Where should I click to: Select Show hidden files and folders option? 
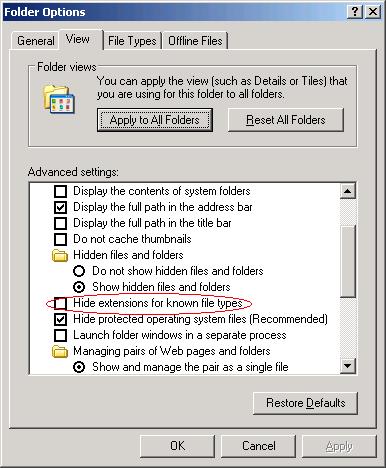click(x=79, y=287)
